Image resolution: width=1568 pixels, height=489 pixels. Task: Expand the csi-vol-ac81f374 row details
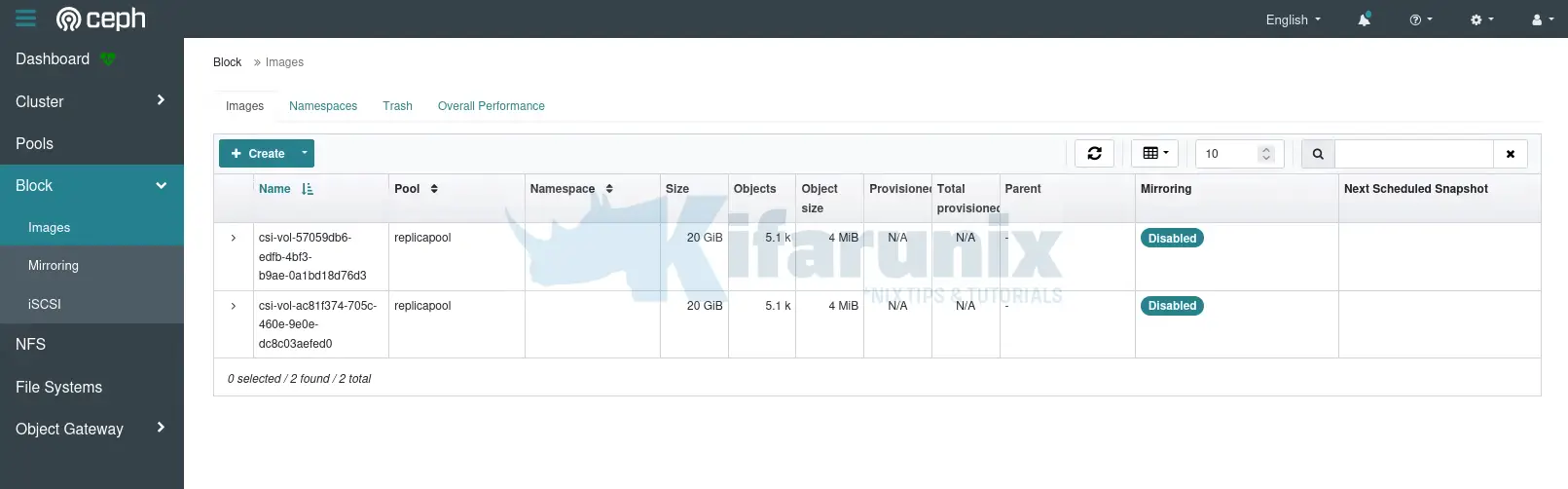pos(234,306)
